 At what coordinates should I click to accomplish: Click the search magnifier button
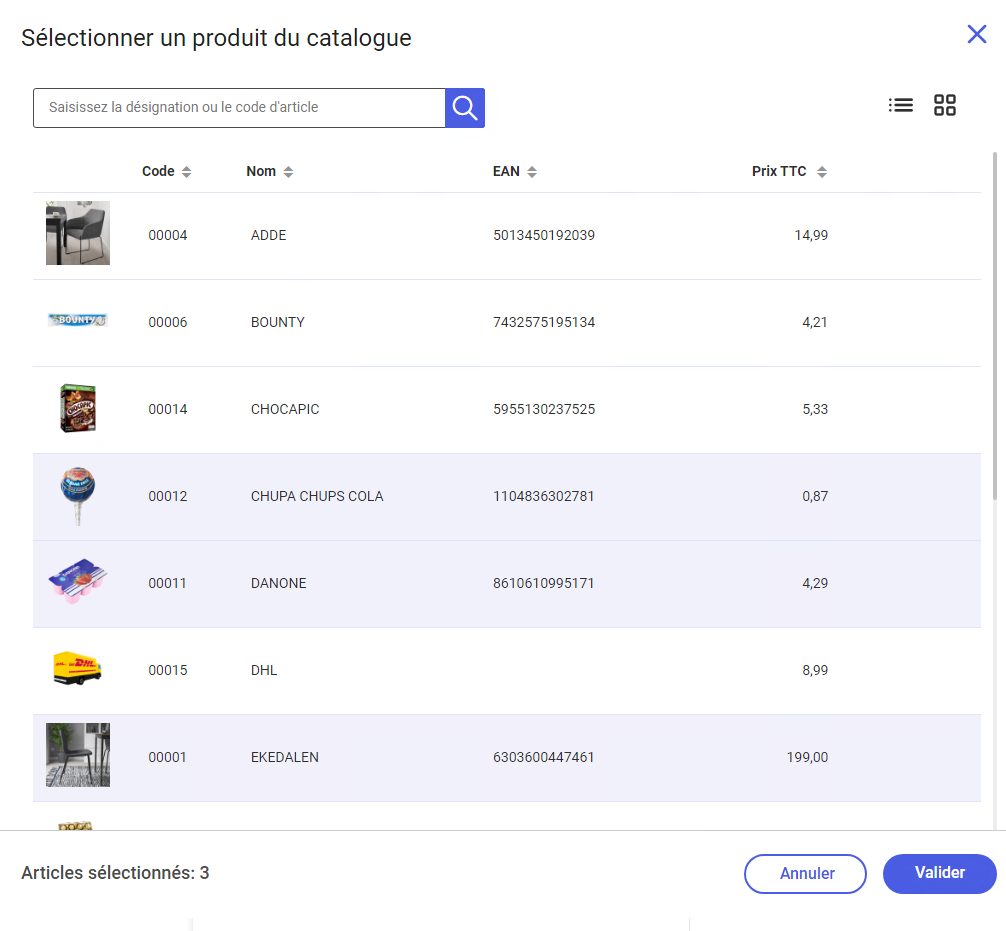(x=465, y=108)
